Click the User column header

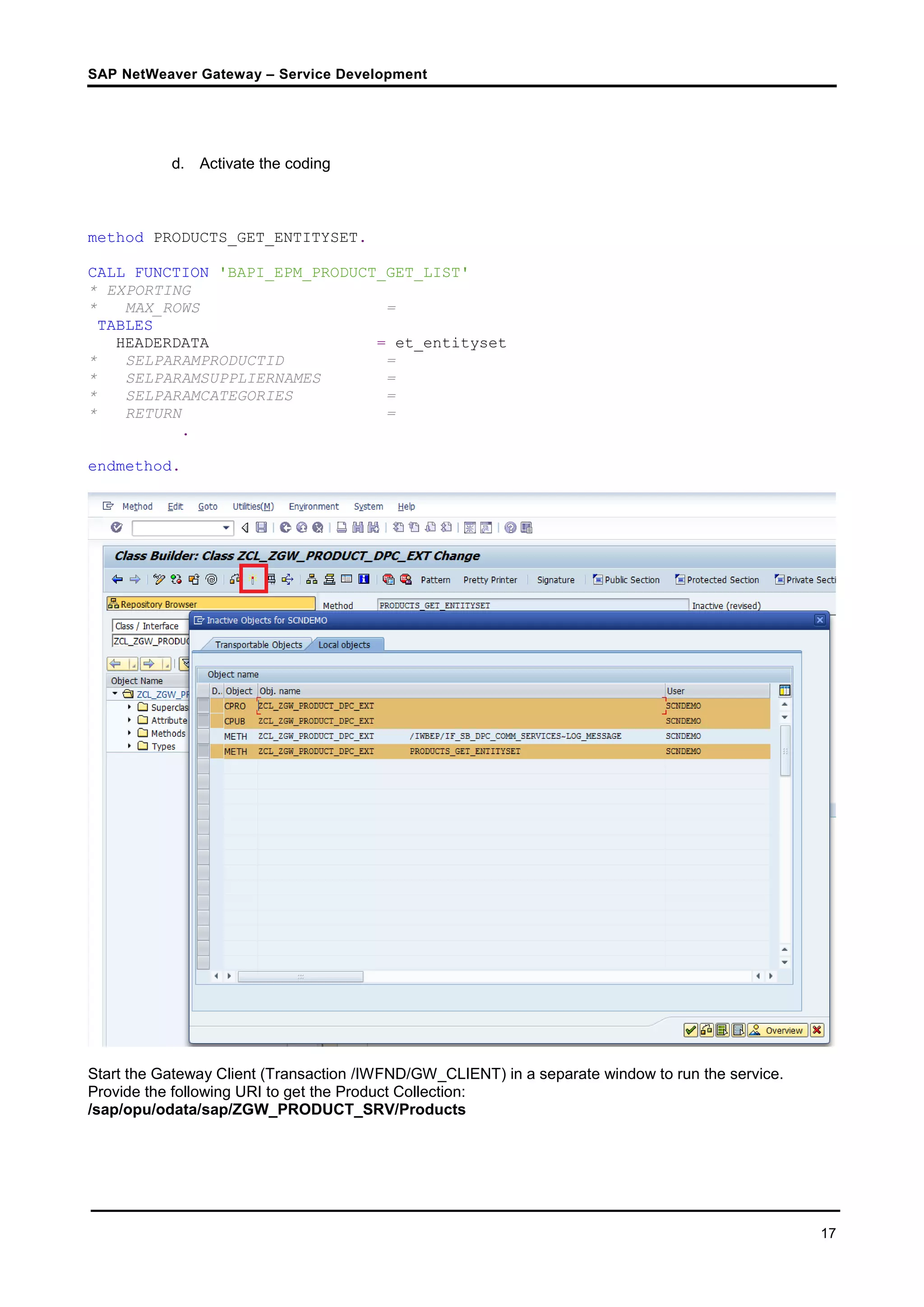tap(717, 691)
